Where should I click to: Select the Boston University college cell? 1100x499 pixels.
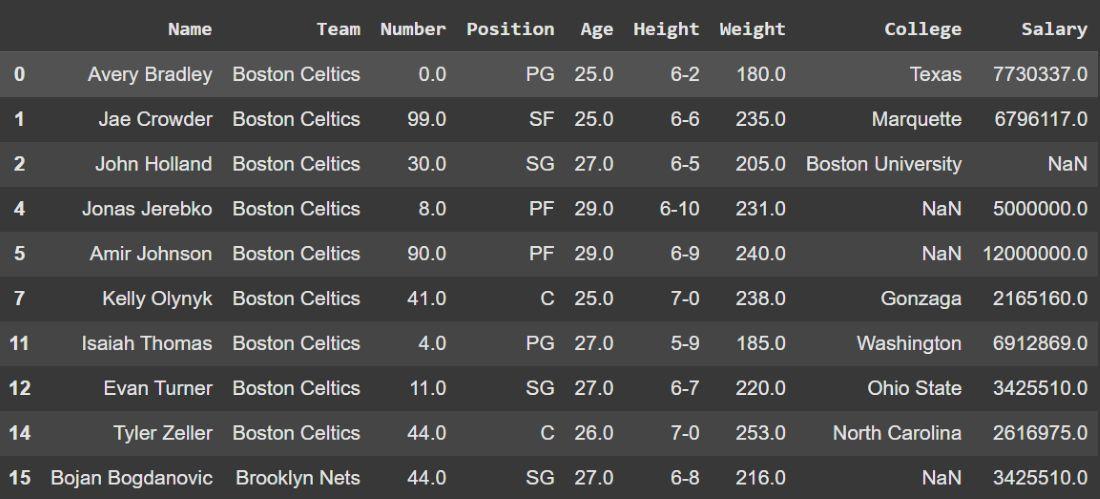pos(884,164)
